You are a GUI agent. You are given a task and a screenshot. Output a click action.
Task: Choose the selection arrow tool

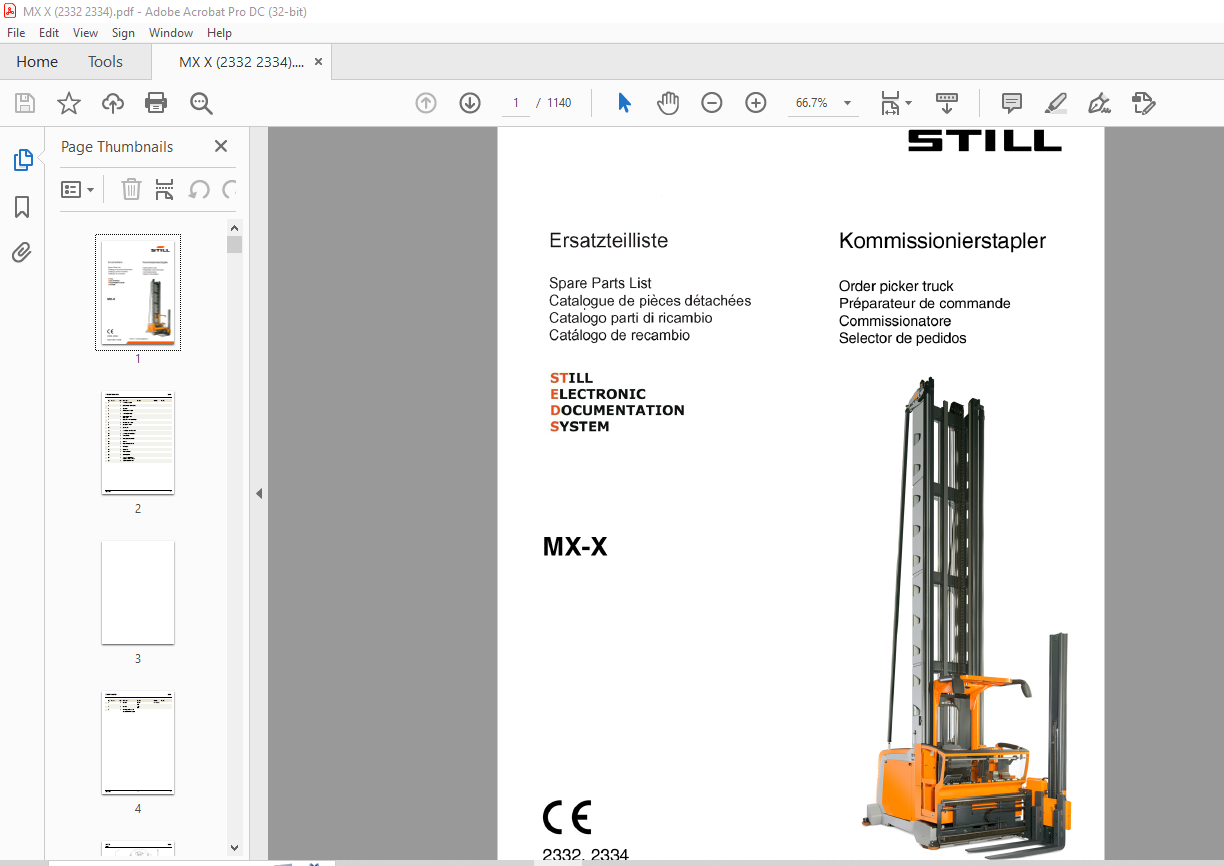tap(625, 103)
